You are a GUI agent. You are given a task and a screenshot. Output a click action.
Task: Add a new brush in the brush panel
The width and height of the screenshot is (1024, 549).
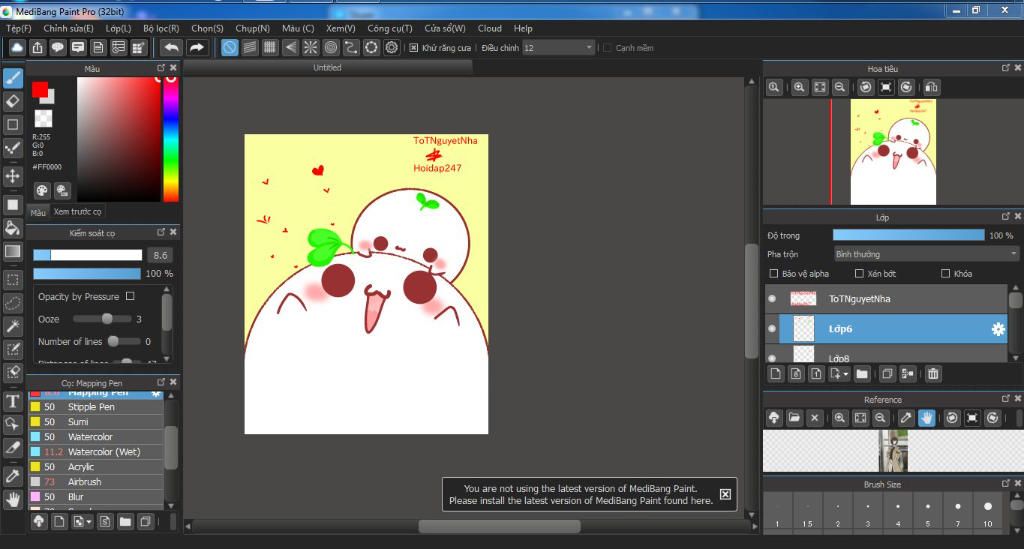click(x=59, y=522)
